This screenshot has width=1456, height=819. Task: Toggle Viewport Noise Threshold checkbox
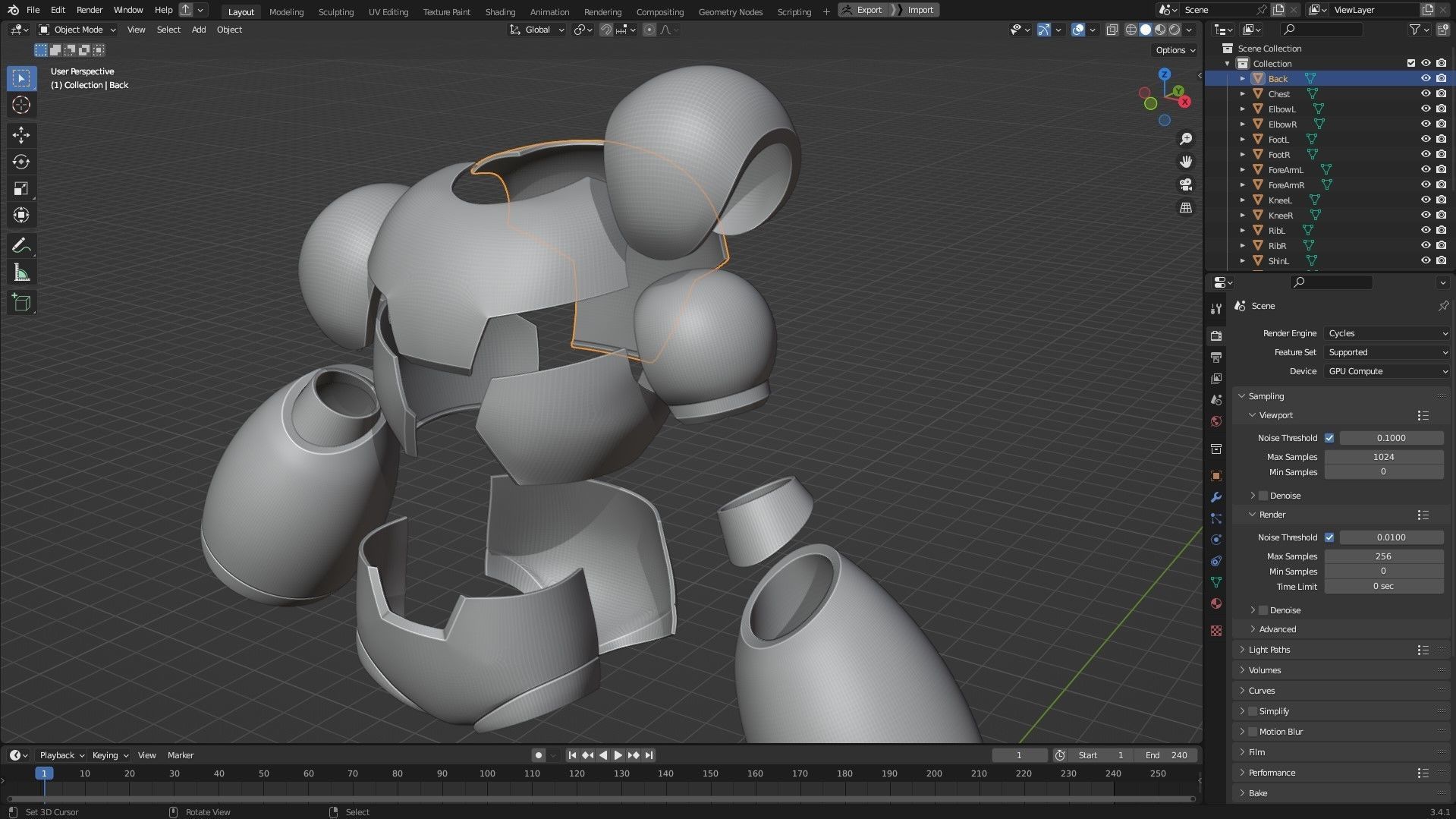(x=1329, y=438)
